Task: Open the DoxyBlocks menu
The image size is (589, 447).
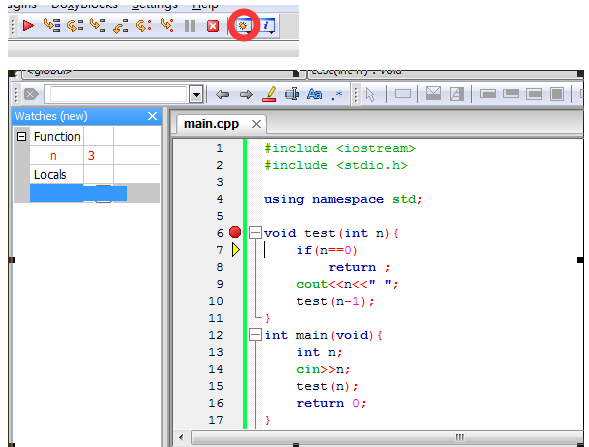Action: (x=85, y=5)
